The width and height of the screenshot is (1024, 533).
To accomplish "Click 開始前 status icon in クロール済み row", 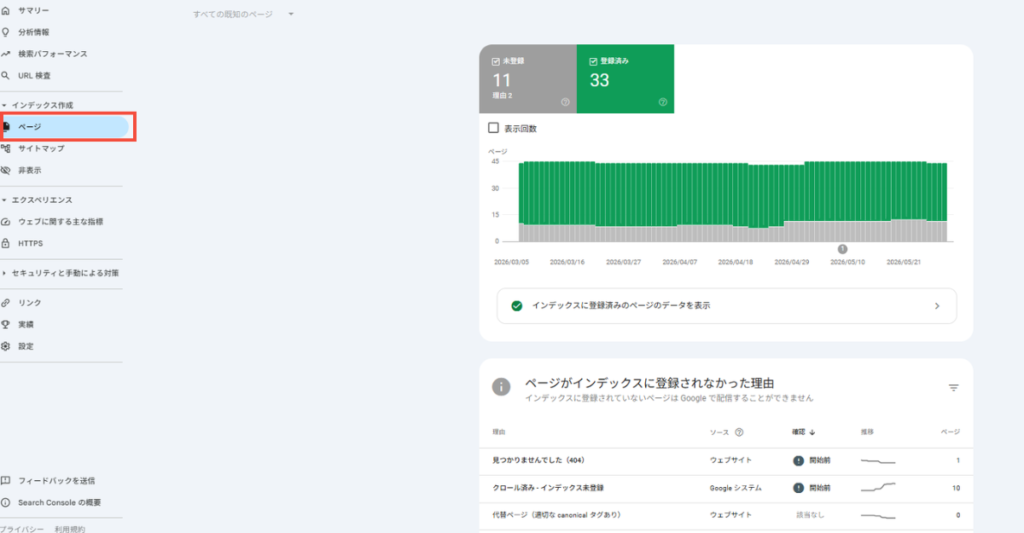I will (x=798, y=488).
